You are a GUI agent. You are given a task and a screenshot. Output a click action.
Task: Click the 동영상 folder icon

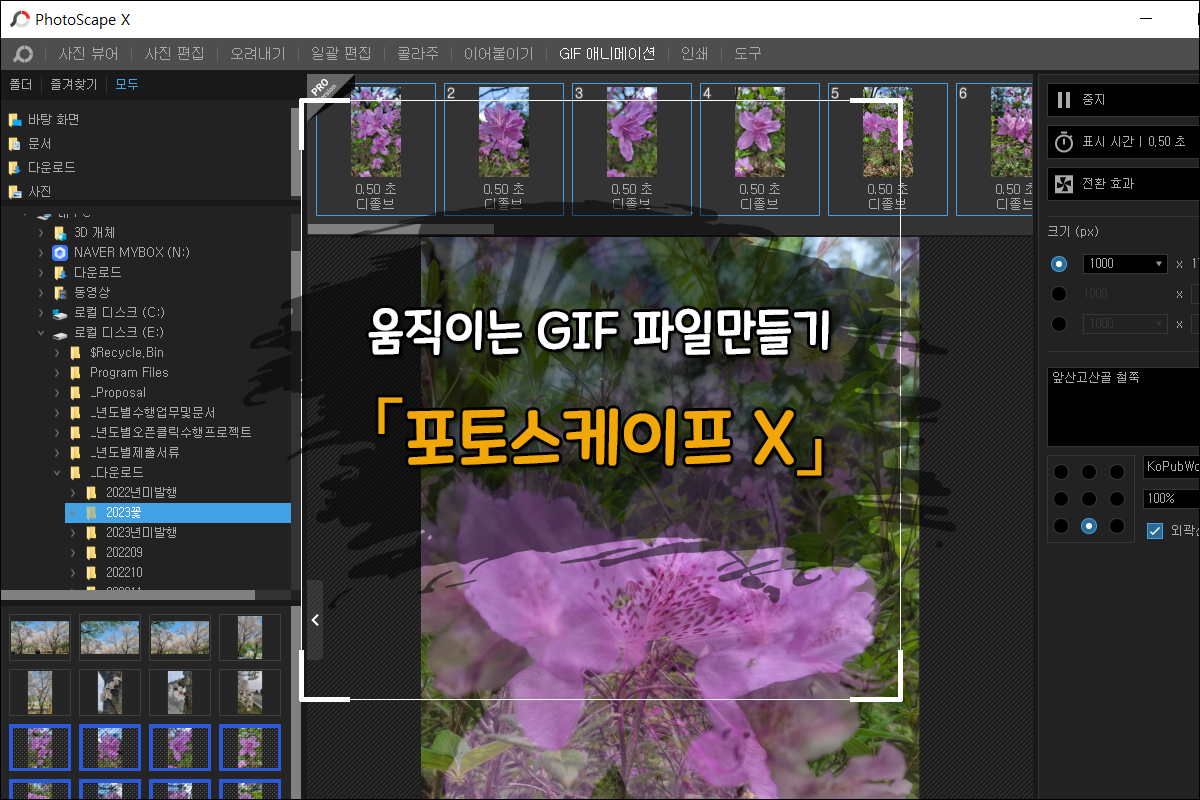coord(60,292)
